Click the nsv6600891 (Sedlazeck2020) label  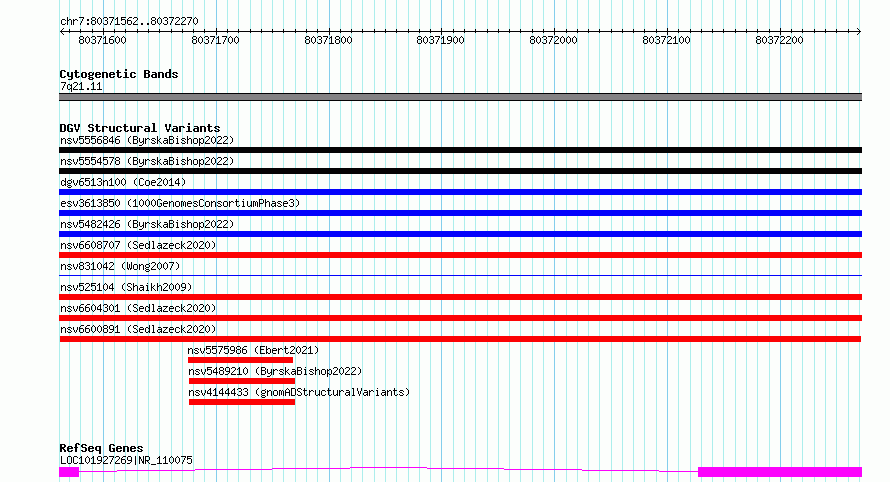(138, 329)
